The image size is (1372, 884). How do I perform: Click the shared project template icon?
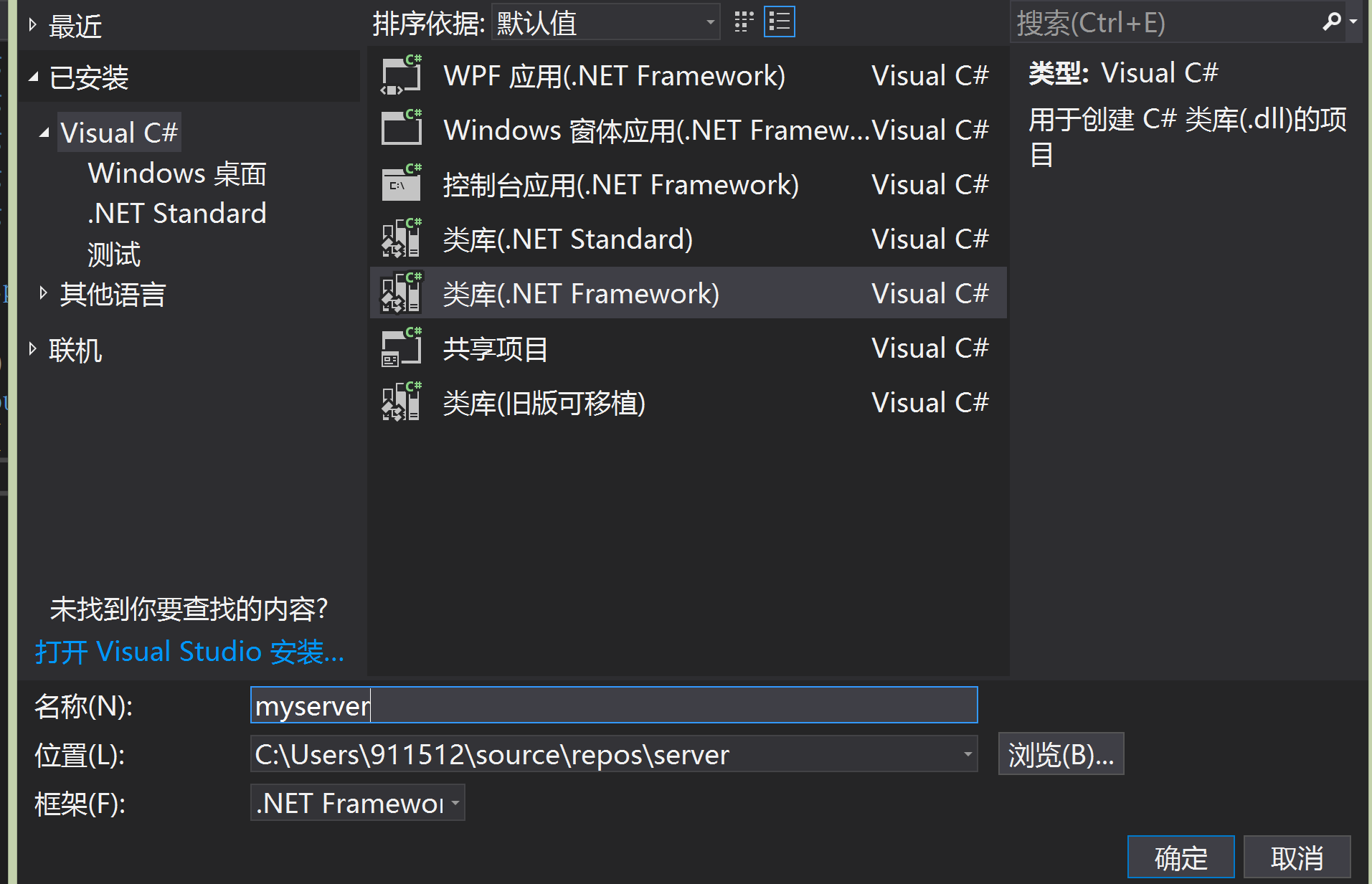(401, 348)
